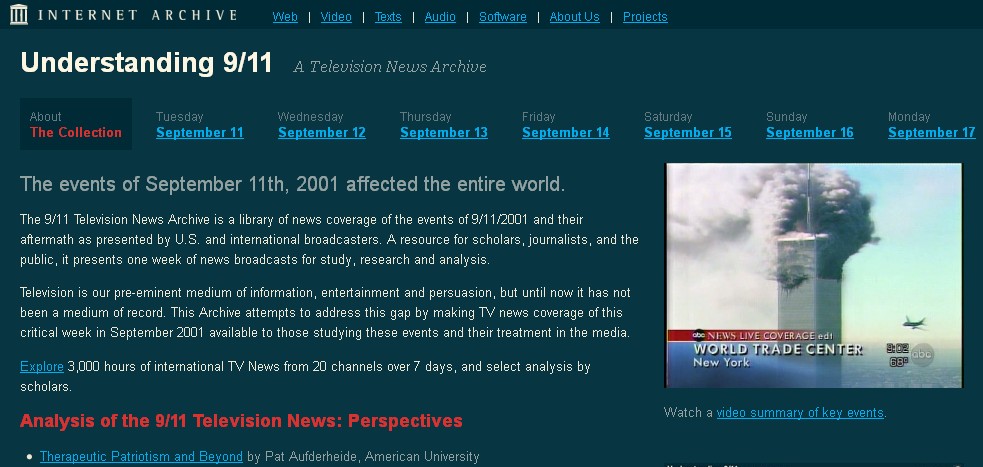Visit the About Us page
Screen dimensions: 983x467
coord(574,17)
